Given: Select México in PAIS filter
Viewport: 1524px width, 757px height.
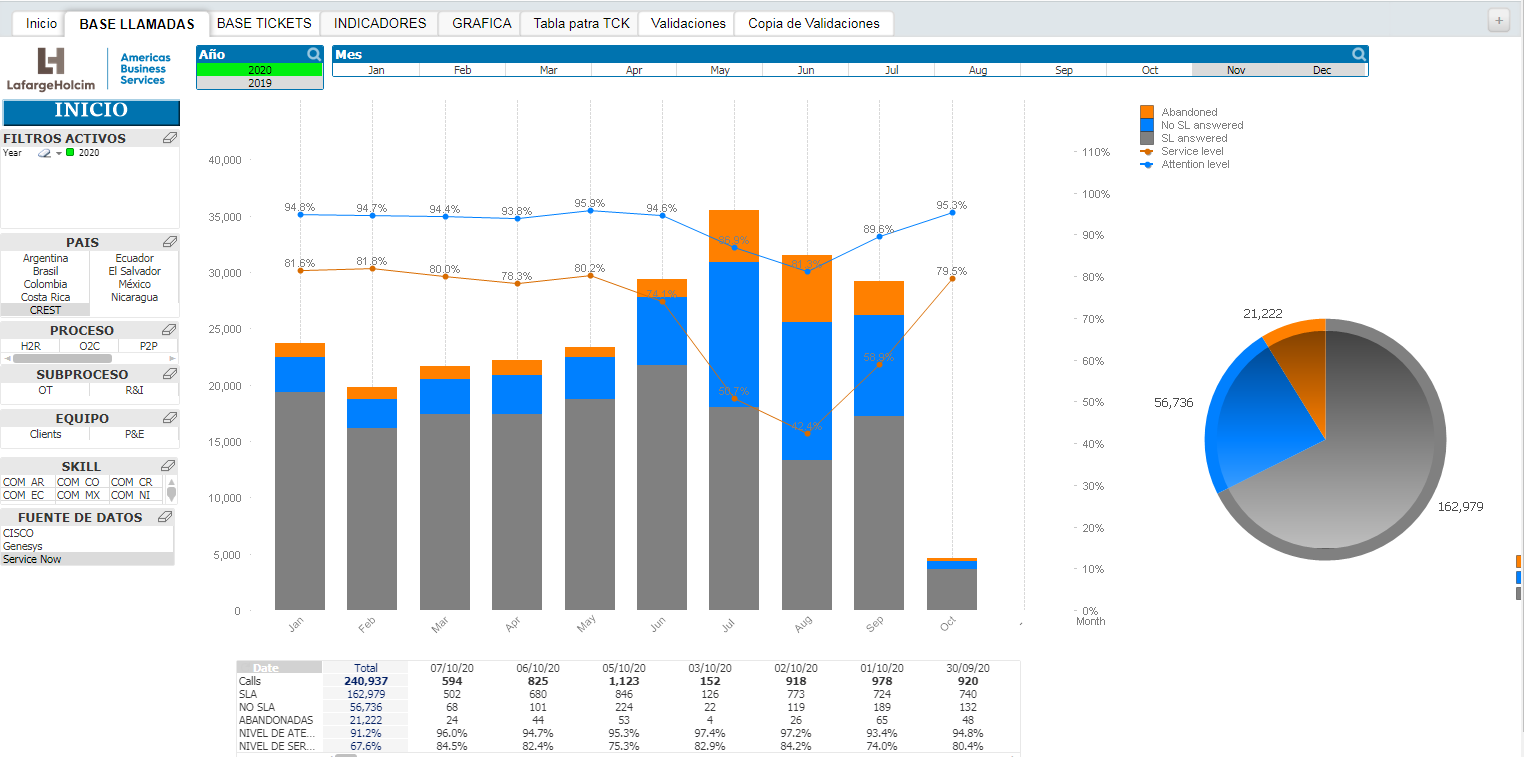Looking at the screenshot, I should tap(134, 284).
